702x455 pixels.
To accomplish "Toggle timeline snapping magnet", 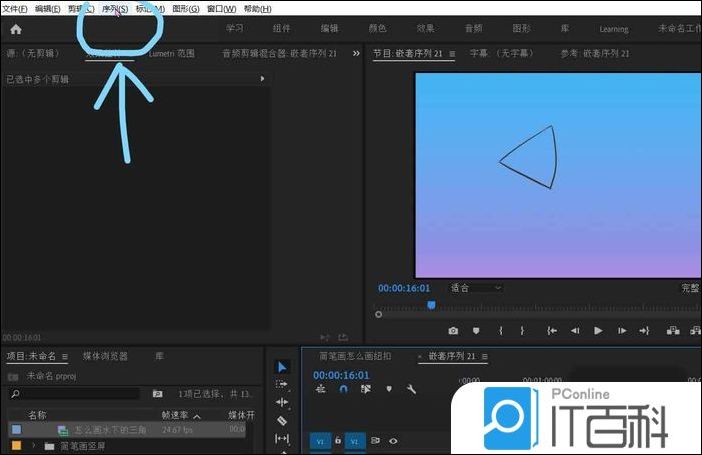I will tap(343, 389).
